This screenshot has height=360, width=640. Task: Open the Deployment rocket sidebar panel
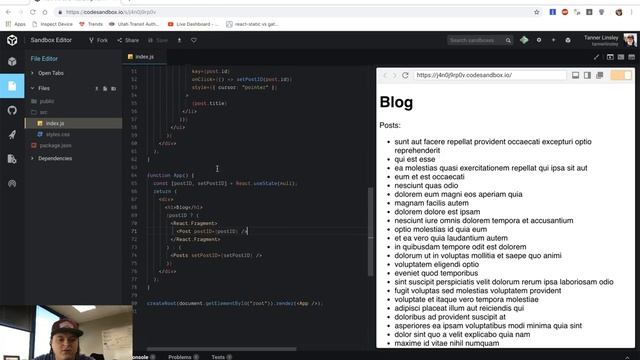[12, 135]
